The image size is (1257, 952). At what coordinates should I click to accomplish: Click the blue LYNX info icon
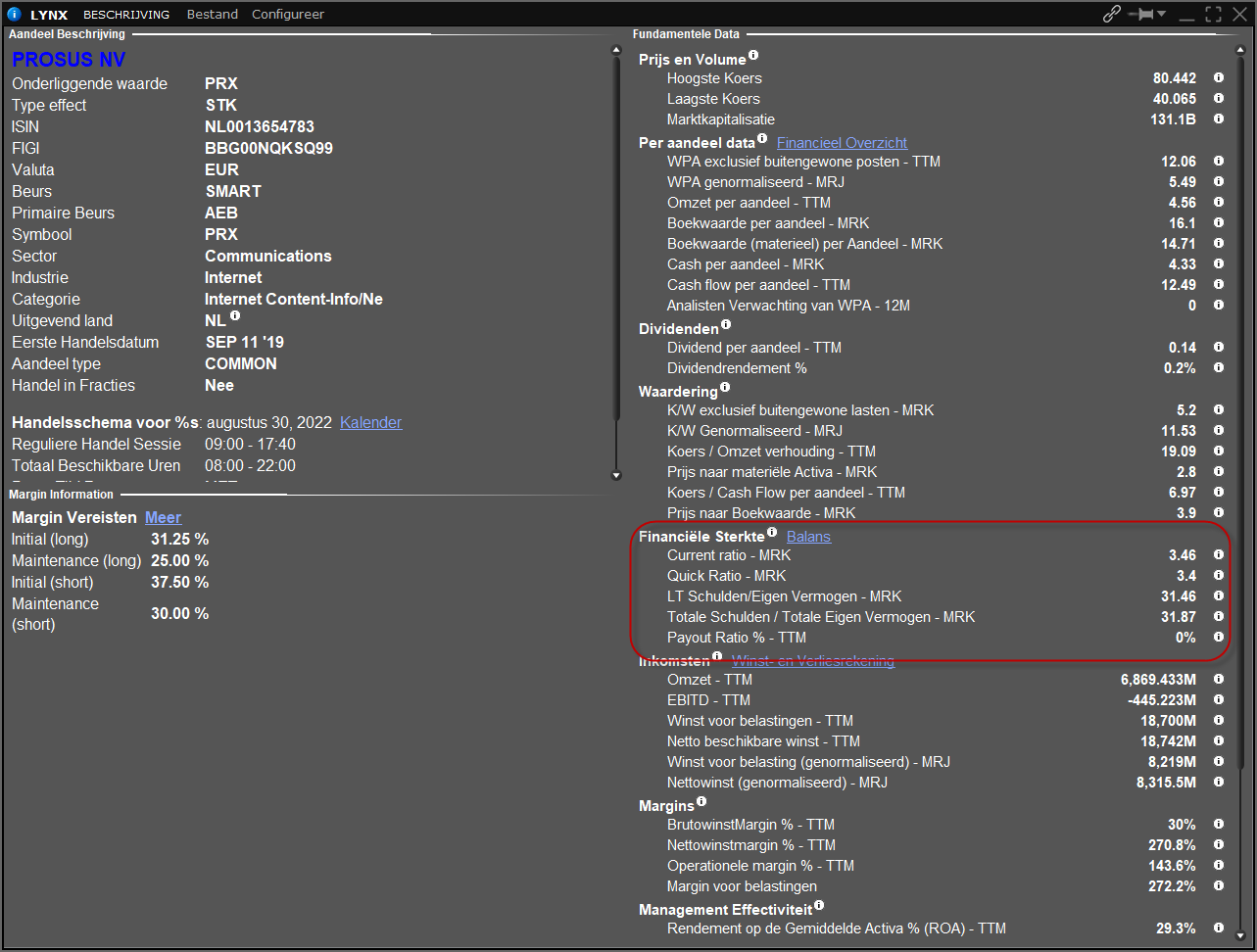[14, 14]
